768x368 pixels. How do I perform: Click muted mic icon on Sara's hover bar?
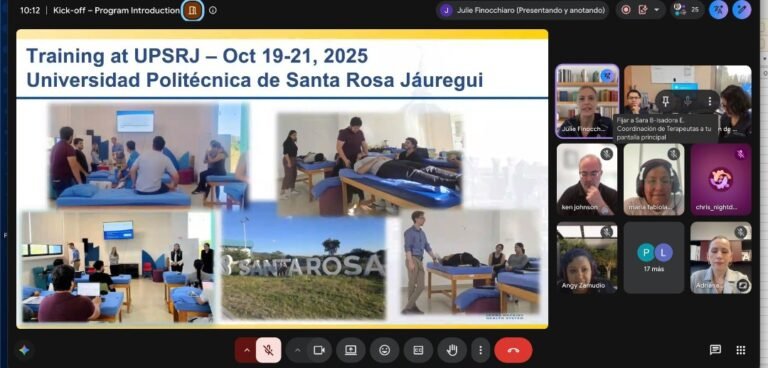688,101
